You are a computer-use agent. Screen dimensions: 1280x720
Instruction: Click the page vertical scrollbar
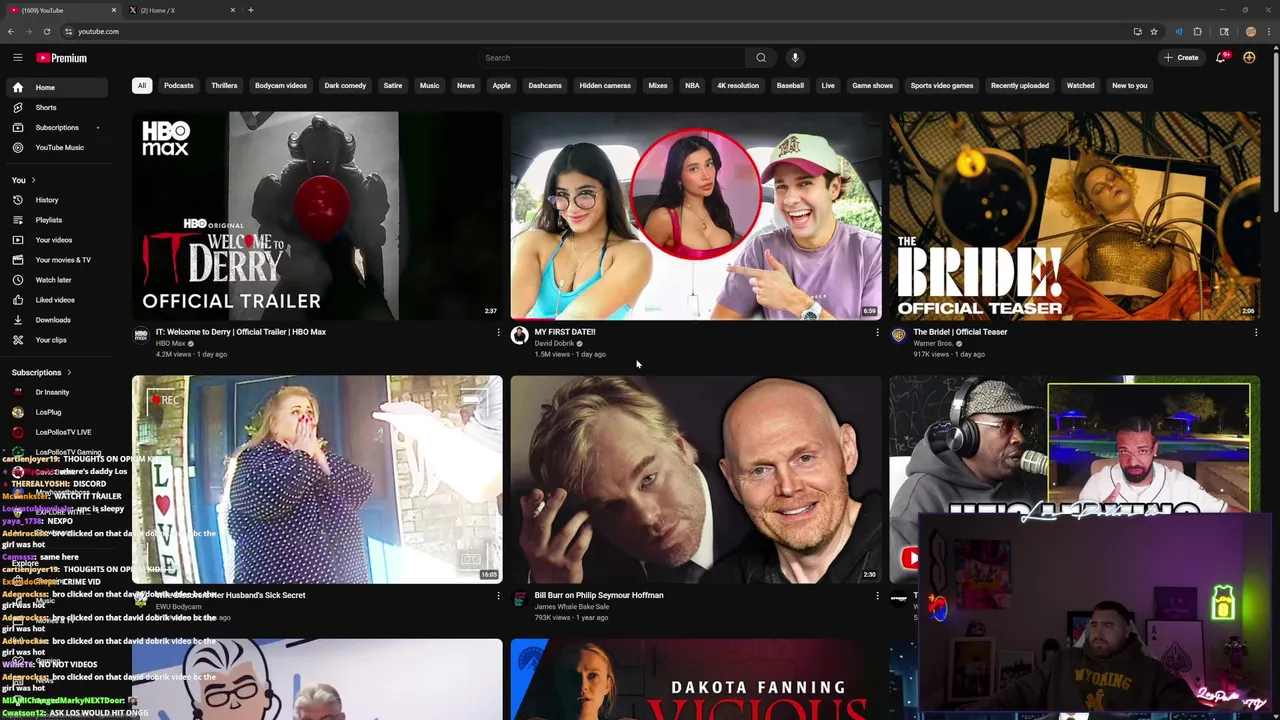pos(1275,130)
